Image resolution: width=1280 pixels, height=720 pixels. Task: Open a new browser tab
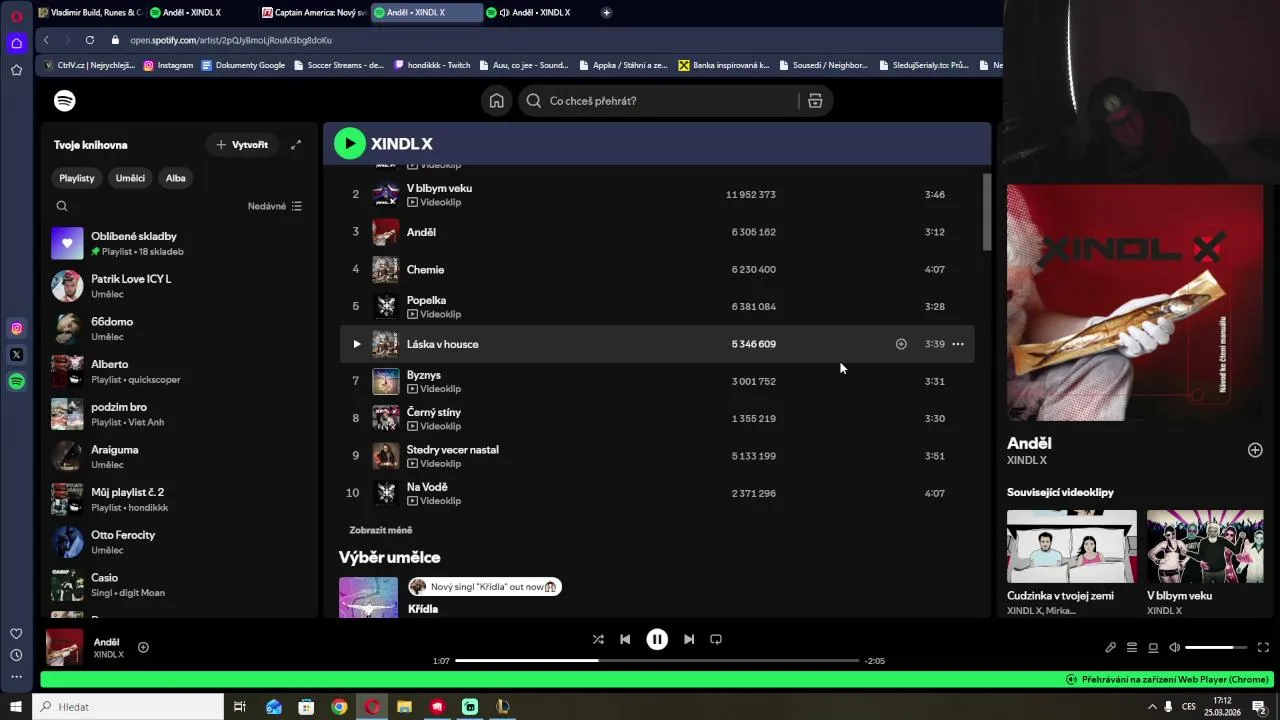pyautogui.click(x=607, y=13)
